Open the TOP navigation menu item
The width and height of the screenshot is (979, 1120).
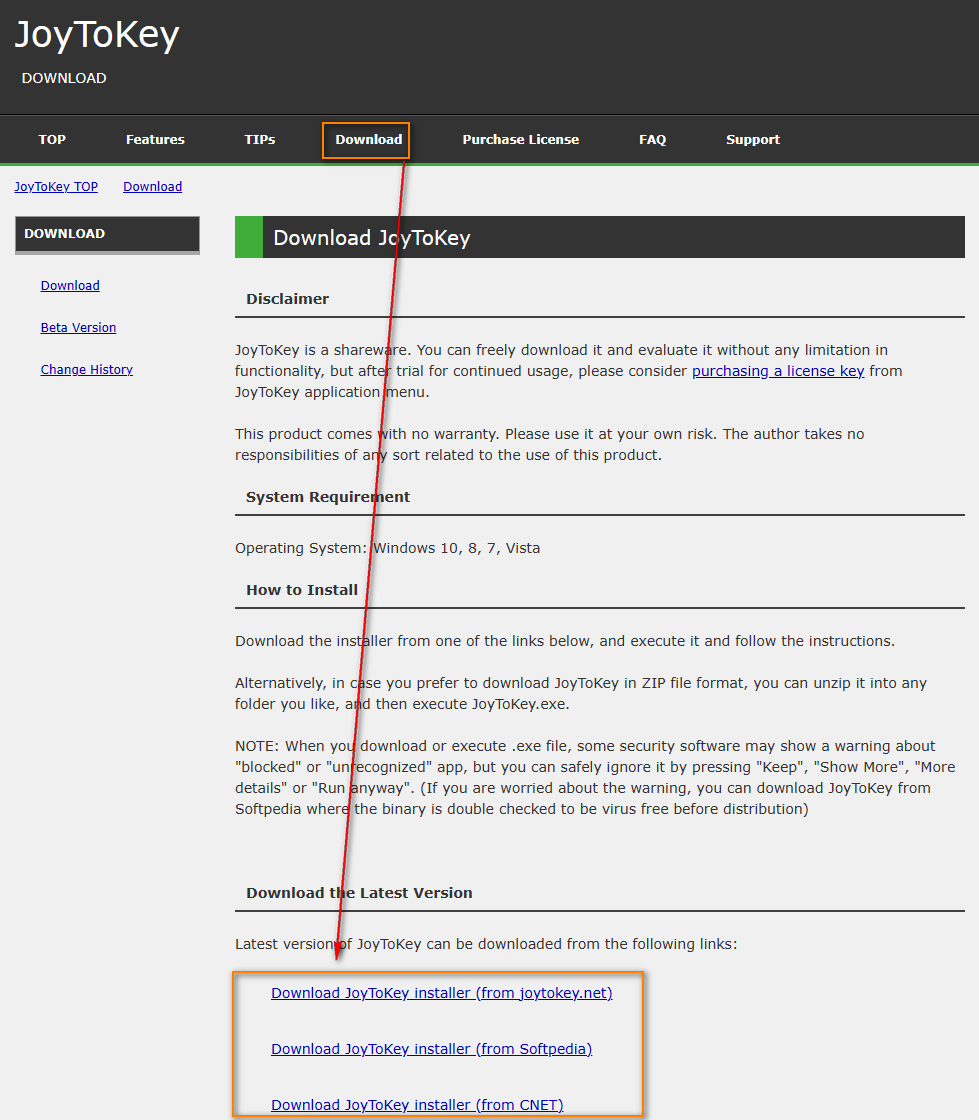click(52, 139)
